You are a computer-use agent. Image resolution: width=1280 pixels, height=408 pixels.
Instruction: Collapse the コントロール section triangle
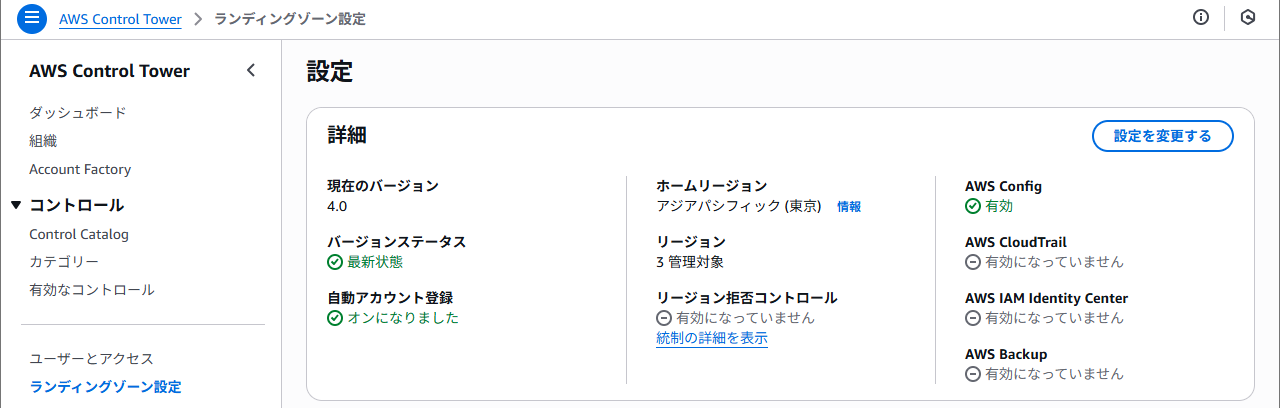[16, 205]
